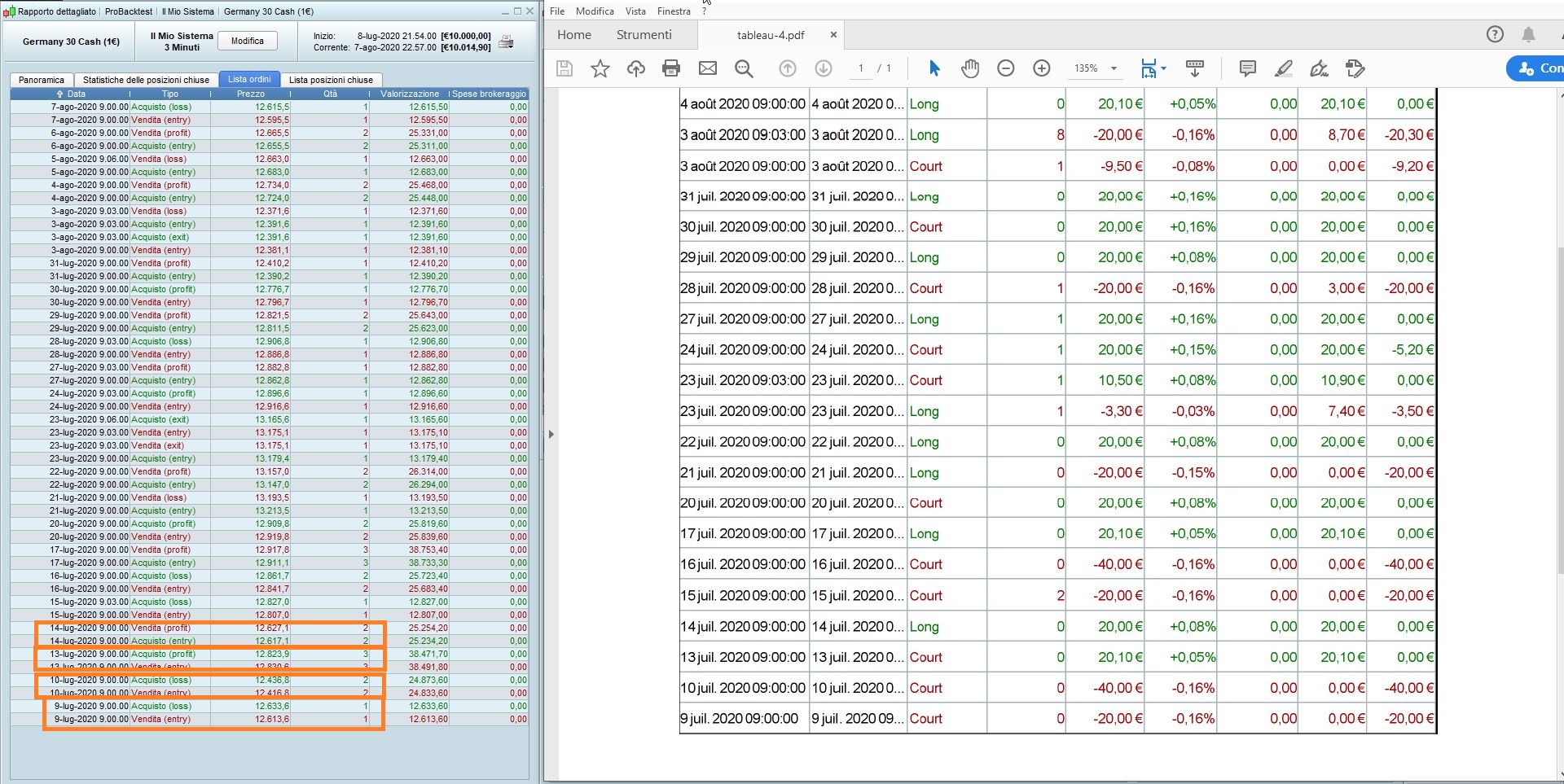This screenshot has width=1564, height=784.
Task: Select the highlighter text tool
Action: pyautogui.click(x=1283, y=68)
